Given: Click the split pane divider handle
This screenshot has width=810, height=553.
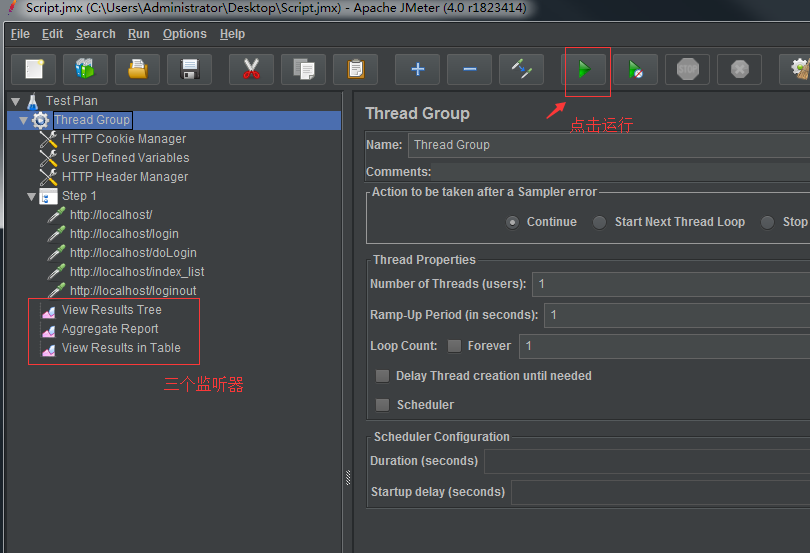Looking at the screenshot, I should click(348, 478).
